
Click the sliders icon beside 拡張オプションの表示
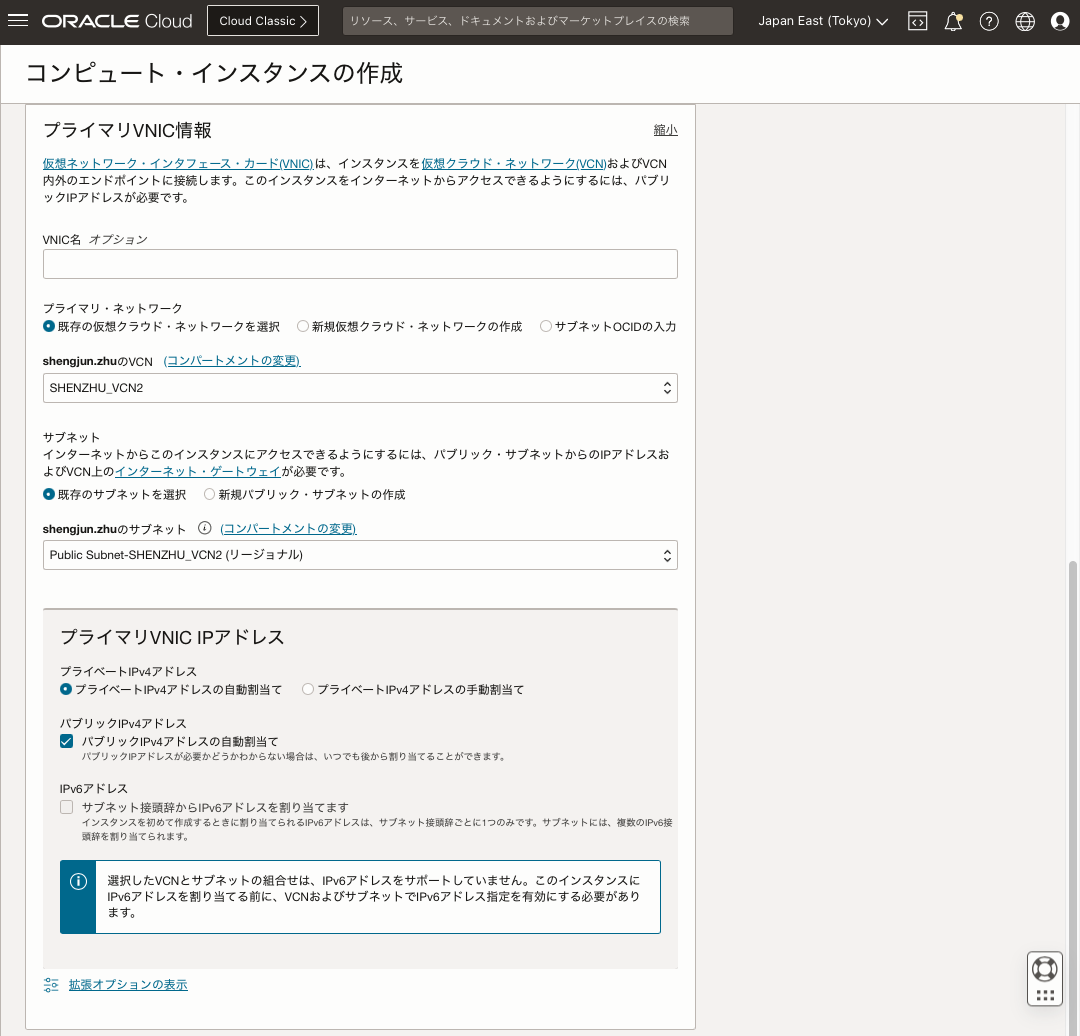point(51,984)
